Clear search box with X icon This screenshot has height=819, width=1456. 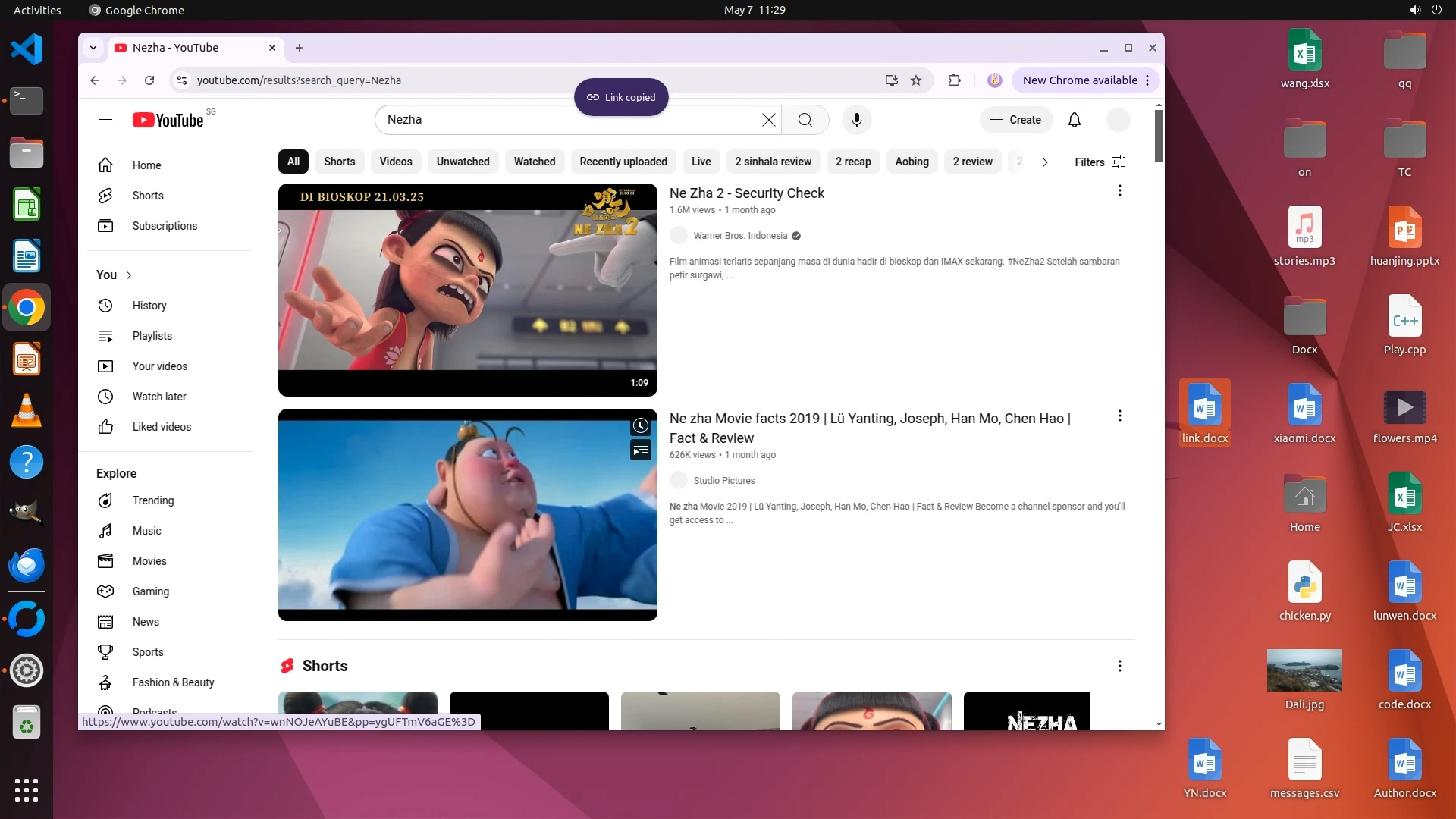(x=768, y=120)
